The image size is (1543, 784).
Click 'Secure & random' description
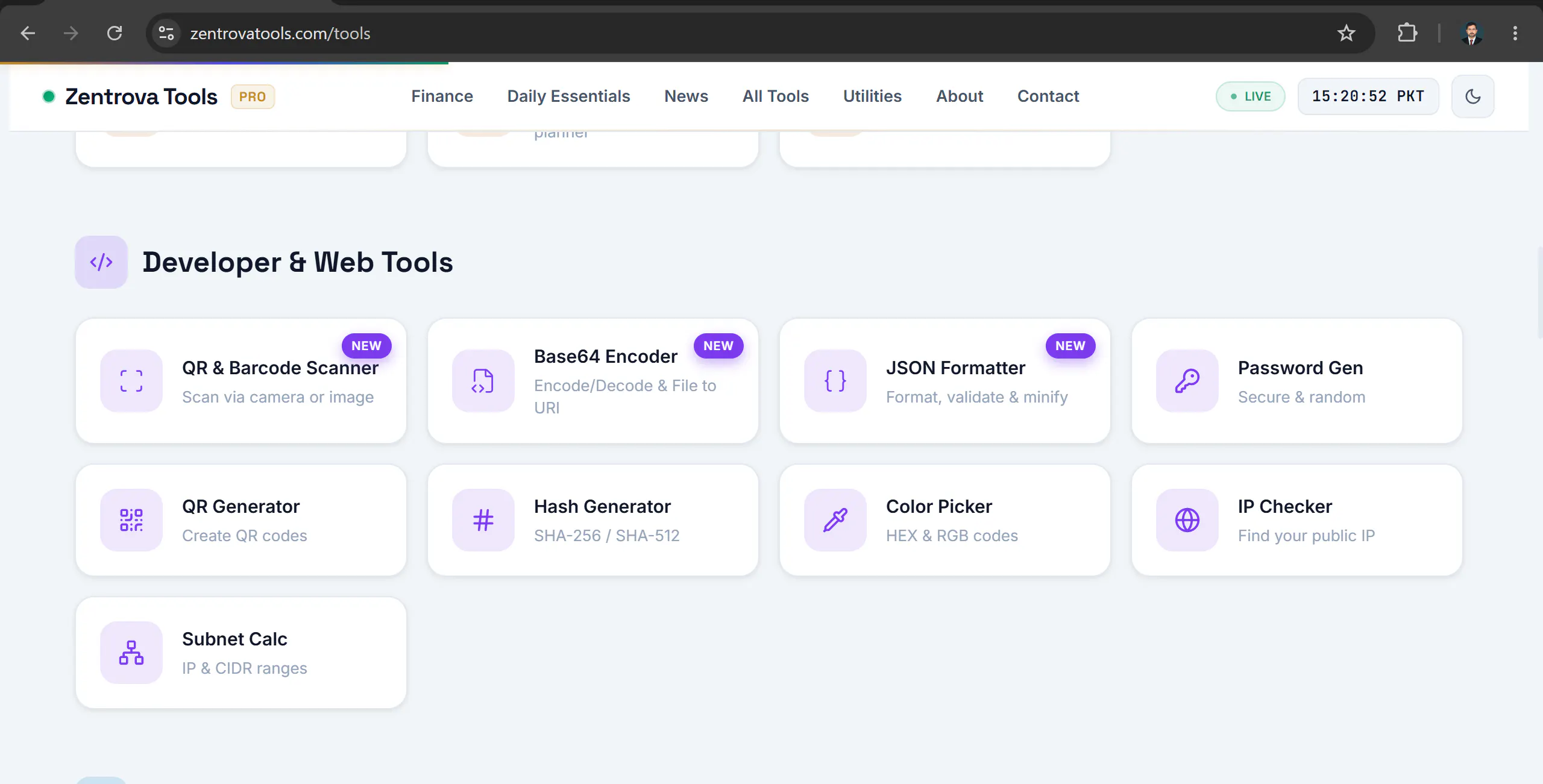[x=1301, y=397]
